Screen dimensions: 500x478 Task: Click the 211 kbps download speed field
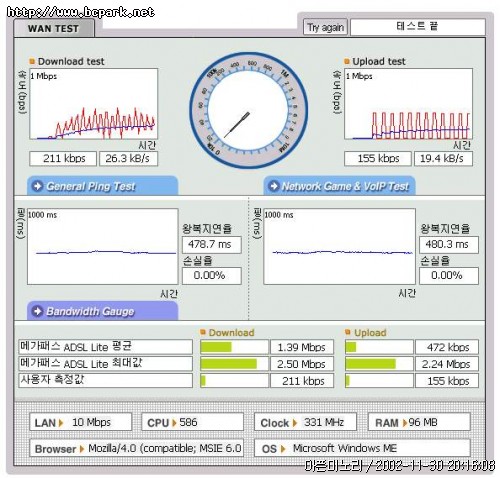(x=63, y=159)
